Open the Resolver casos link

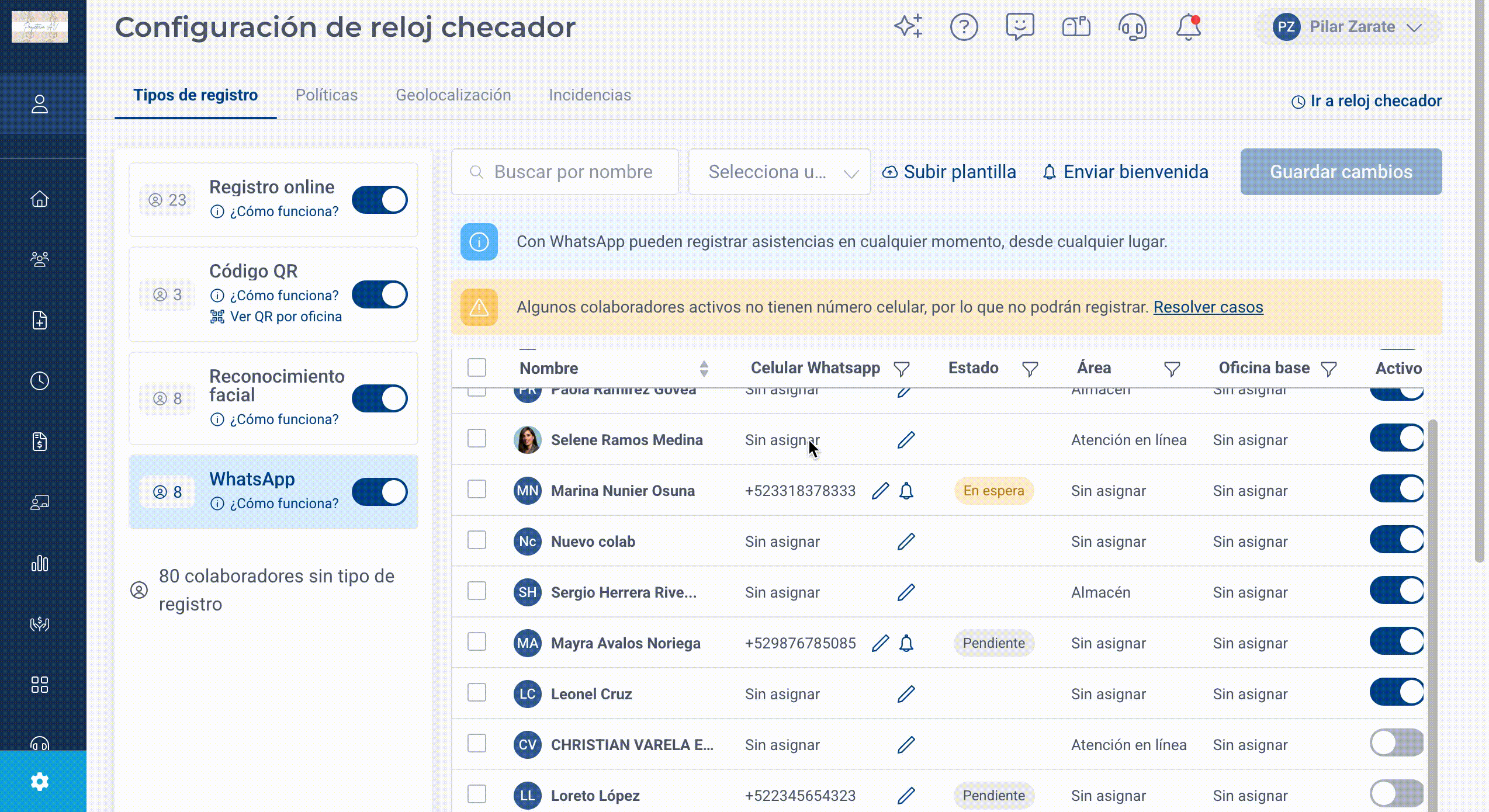click(1208, 307)
